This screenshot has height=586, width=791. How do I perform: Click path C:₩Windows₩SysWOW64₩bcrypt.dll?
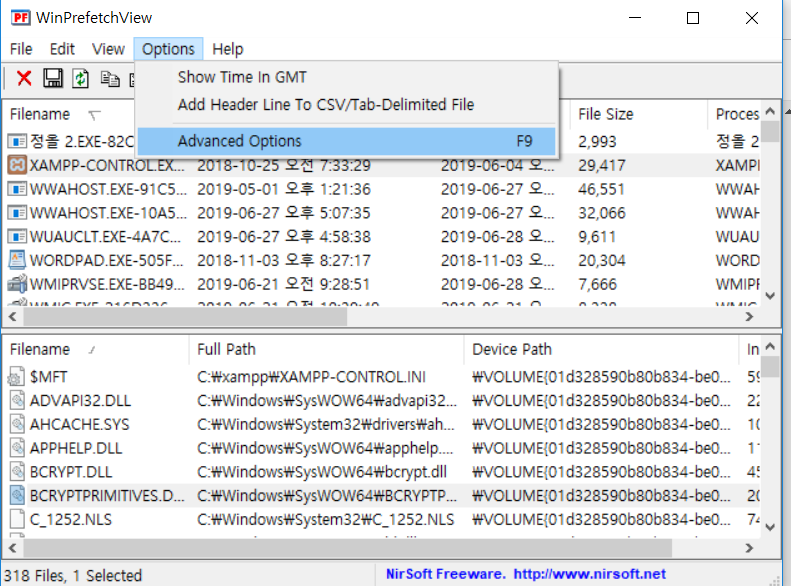click(322, 472)
